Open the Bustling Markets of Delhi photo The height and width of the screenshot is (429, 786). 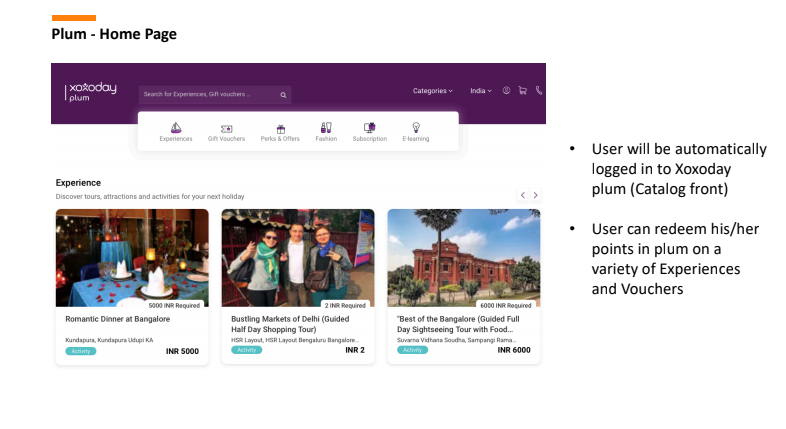298,258
